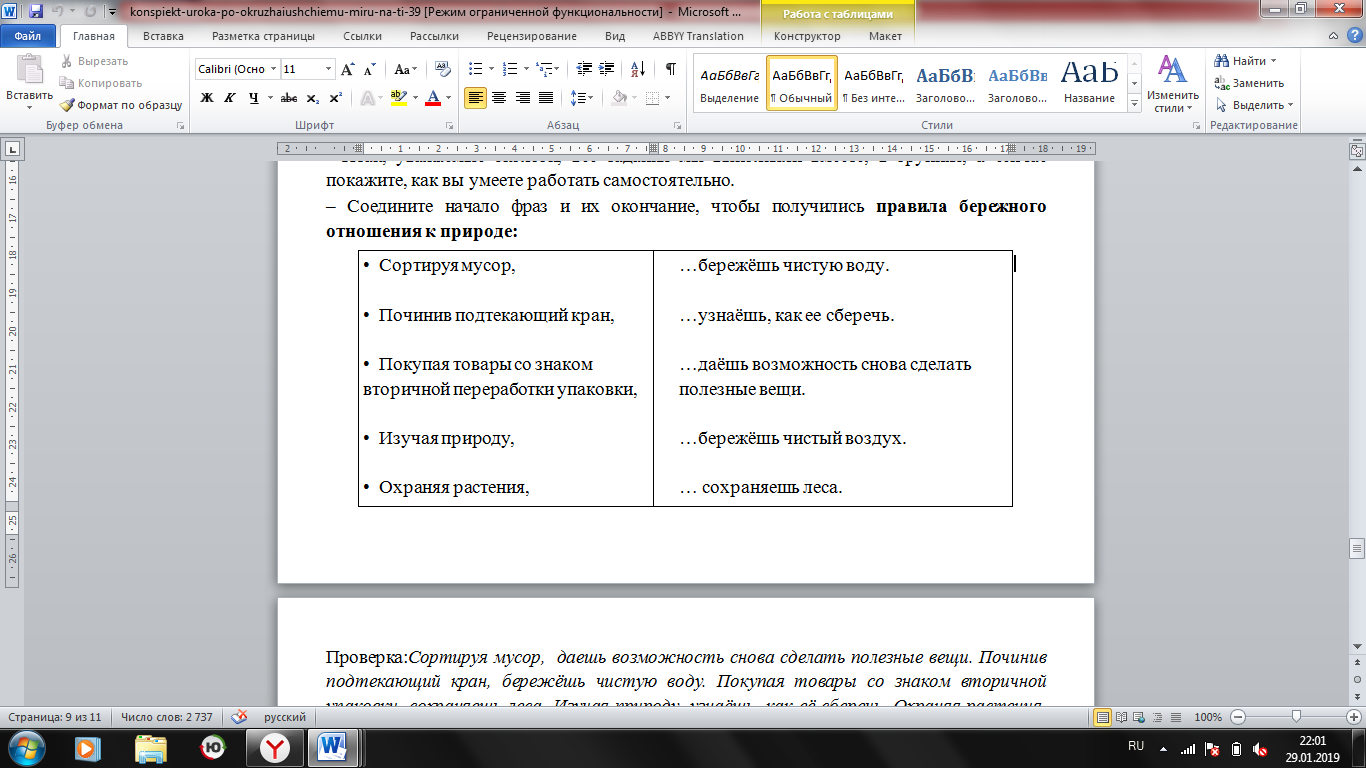The image size is (1366, 768).
Task: Click the Clear Formatting icon
Action: click(x=441, y=70)
